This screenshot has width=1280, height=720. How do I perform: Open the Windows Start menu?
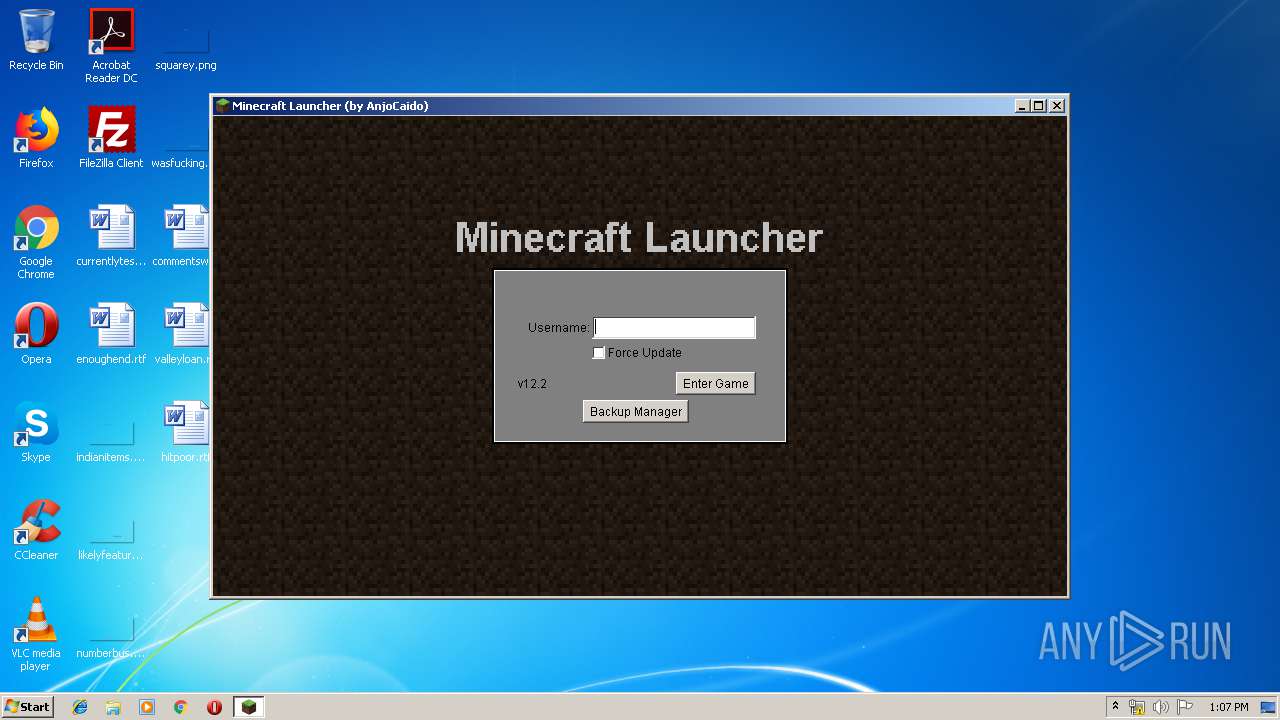click(x=27, y=706)
